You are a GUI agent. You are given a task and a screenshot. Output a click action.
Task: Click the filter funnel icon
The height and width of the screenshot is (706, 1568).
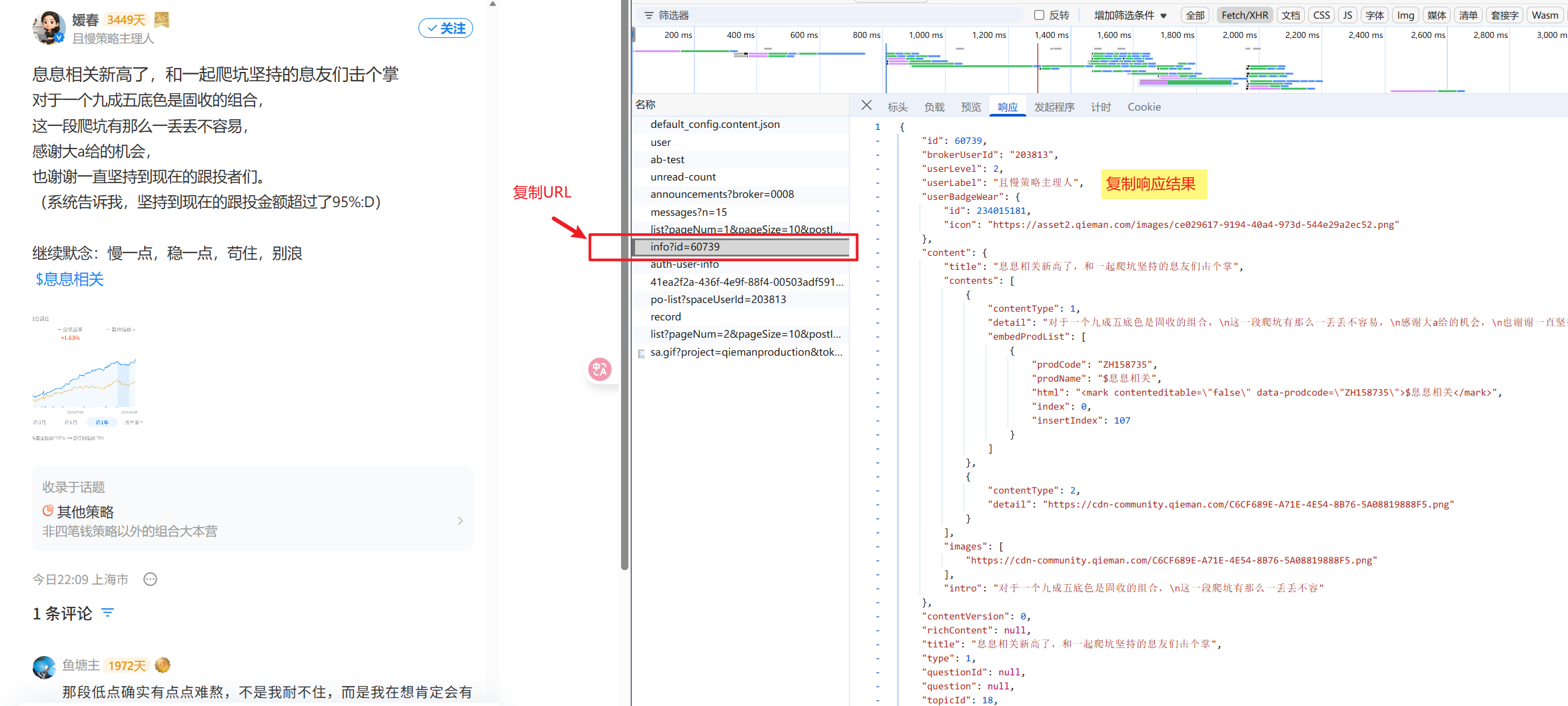648,15
